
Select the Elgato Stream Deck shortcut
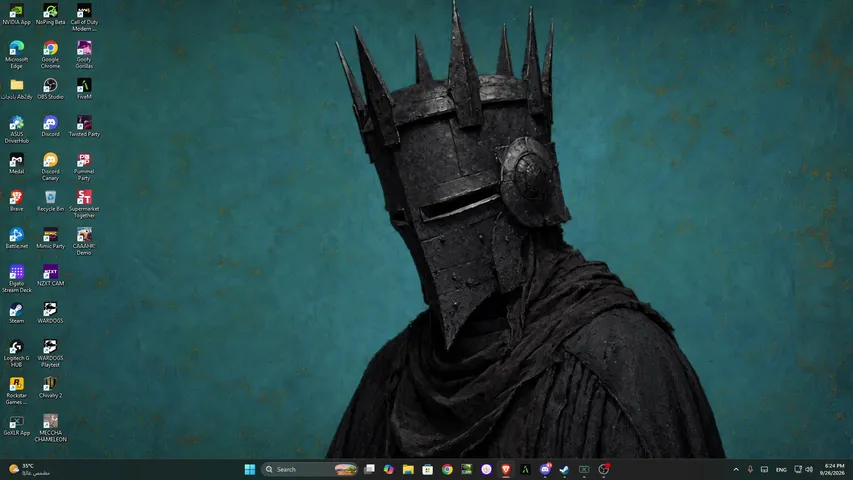[16, 279]
